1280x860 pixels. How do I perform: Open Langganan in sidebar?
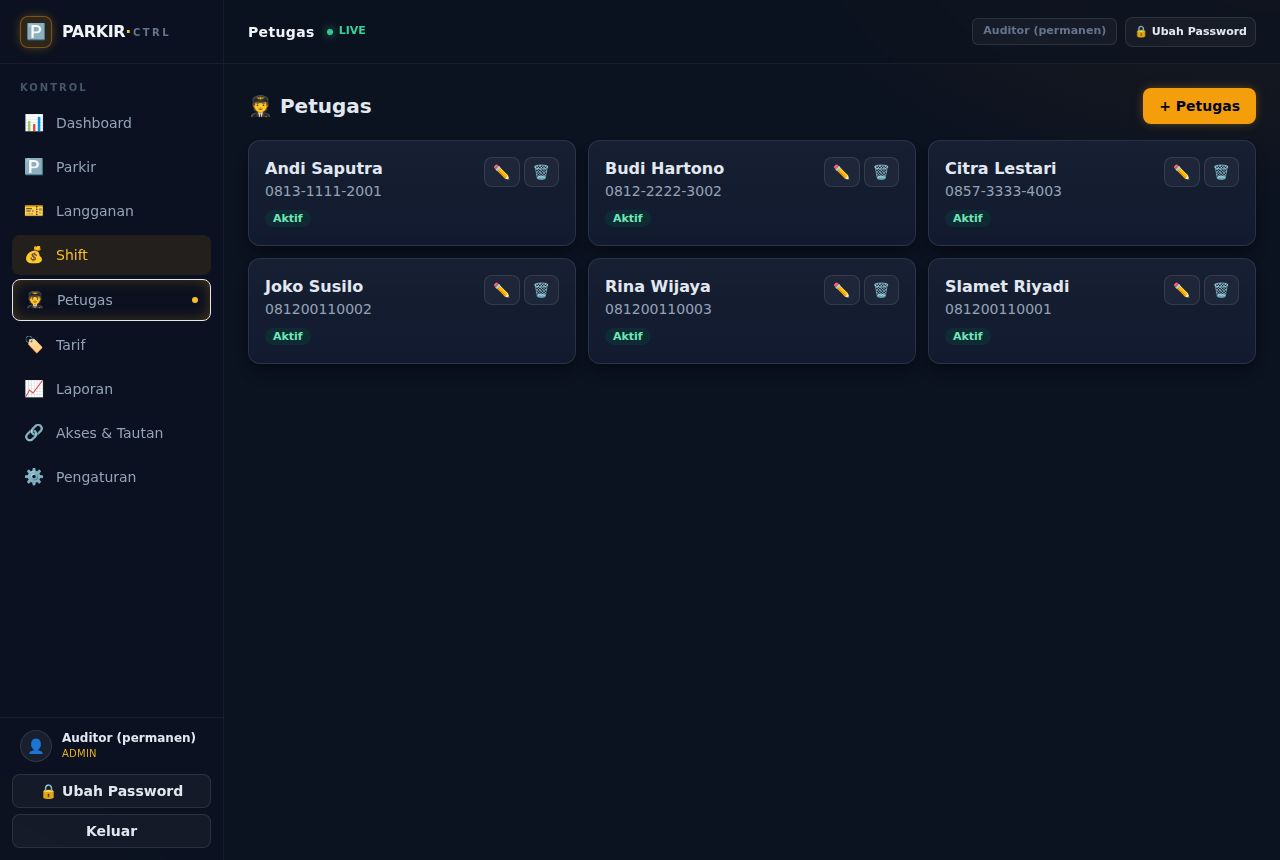(x=111, y=211)
